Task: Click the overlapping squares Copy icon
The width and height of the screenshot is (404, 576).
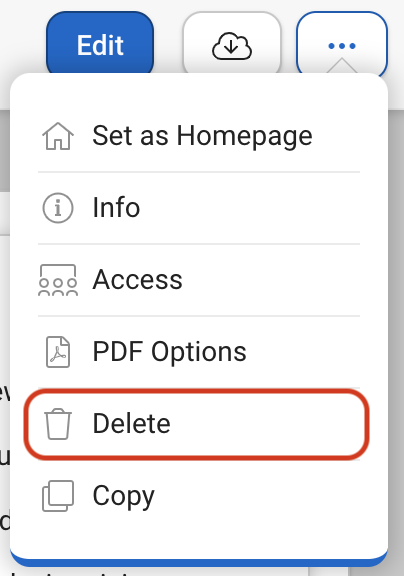Action: (58, 496)
